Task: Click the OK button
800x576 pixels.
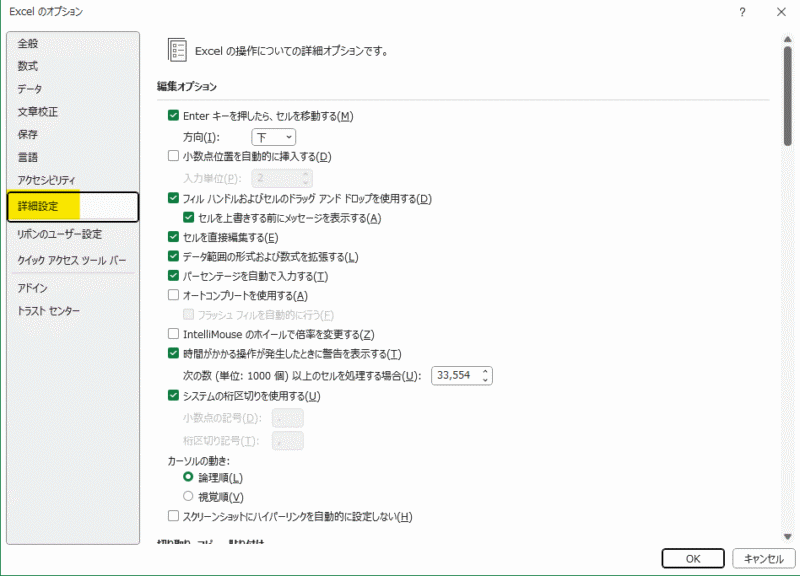Action: pyautogui.click(x=693, y=559)
